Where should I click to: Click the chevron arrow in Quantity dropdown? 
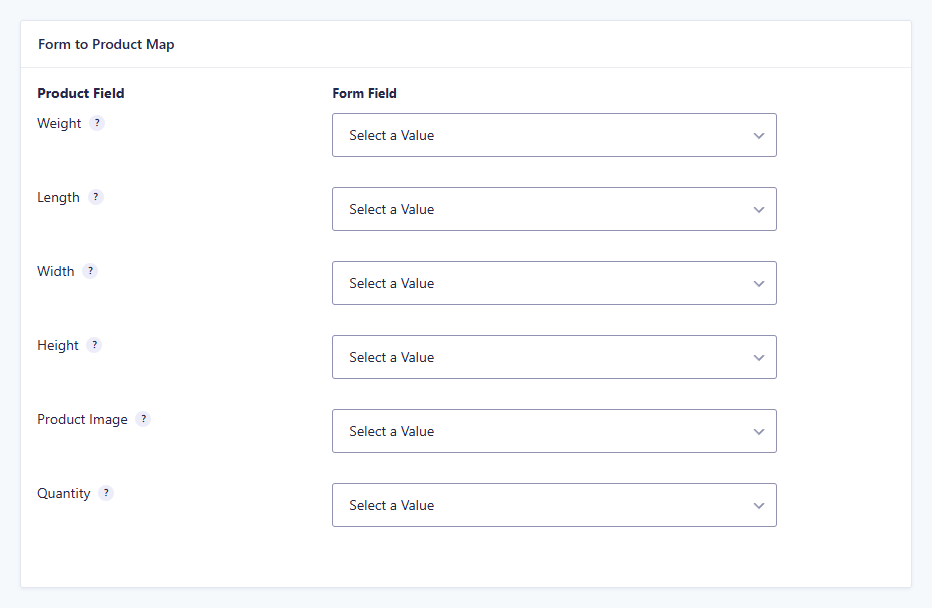point(759,506)
